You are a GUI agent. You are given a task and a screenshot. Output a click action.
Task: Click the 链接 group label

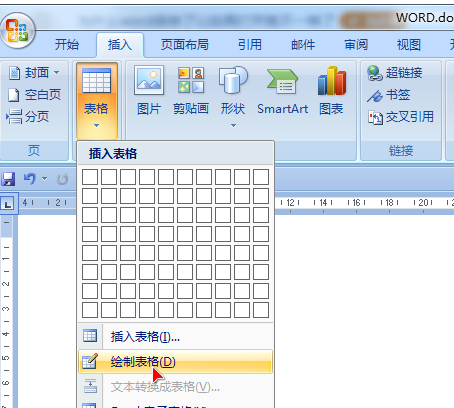[x=401, y=151]
